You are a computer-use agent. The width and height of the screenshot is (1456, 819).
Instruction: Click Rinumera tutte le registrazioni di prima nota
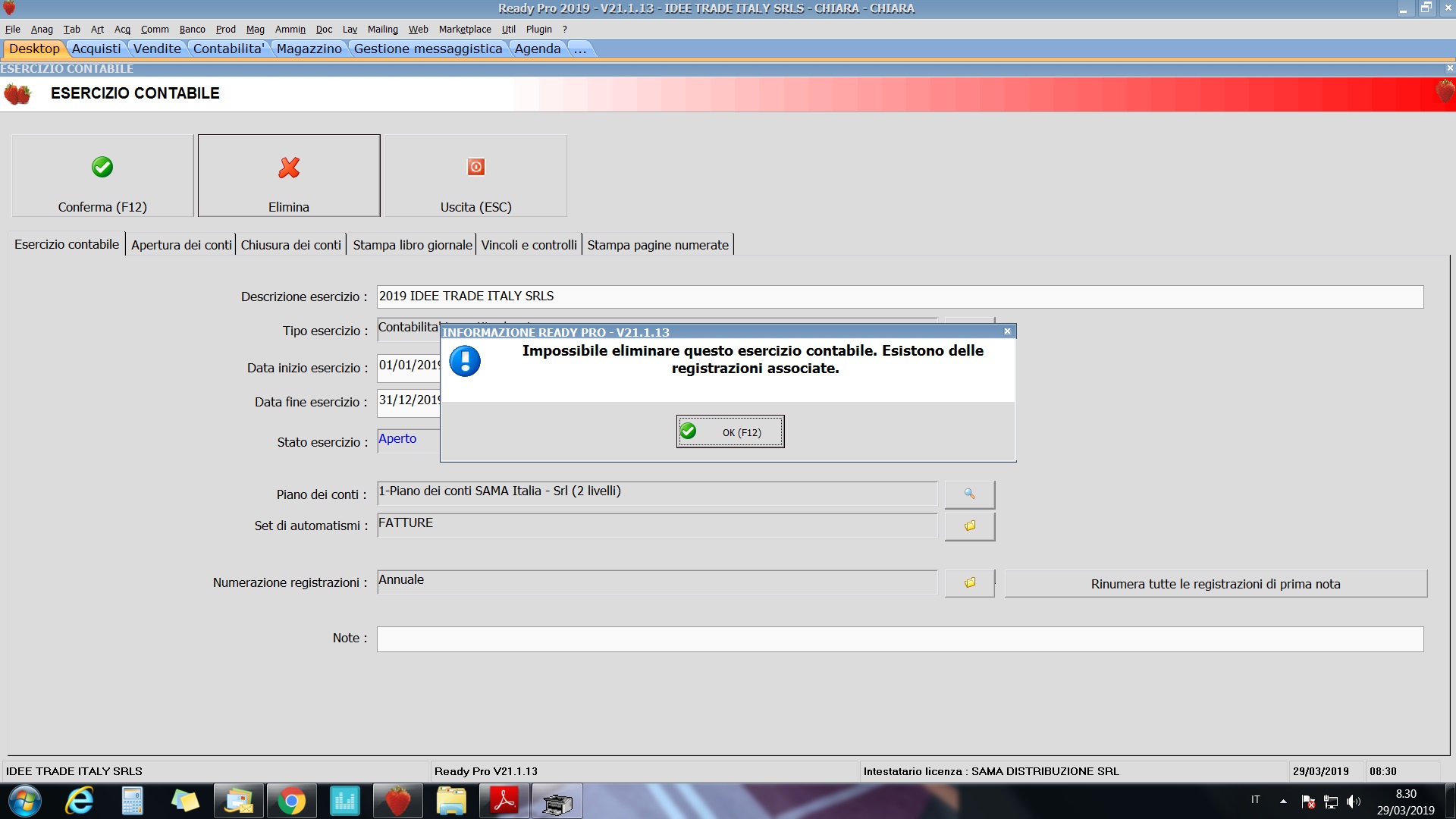tap(1216, 584)
